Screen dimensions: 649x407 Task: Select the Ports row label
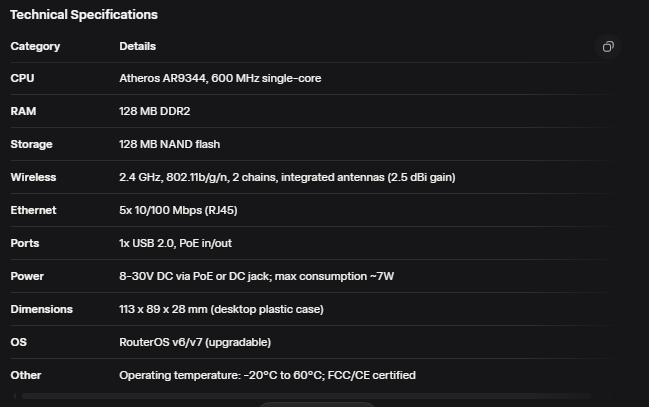(25, 243)
